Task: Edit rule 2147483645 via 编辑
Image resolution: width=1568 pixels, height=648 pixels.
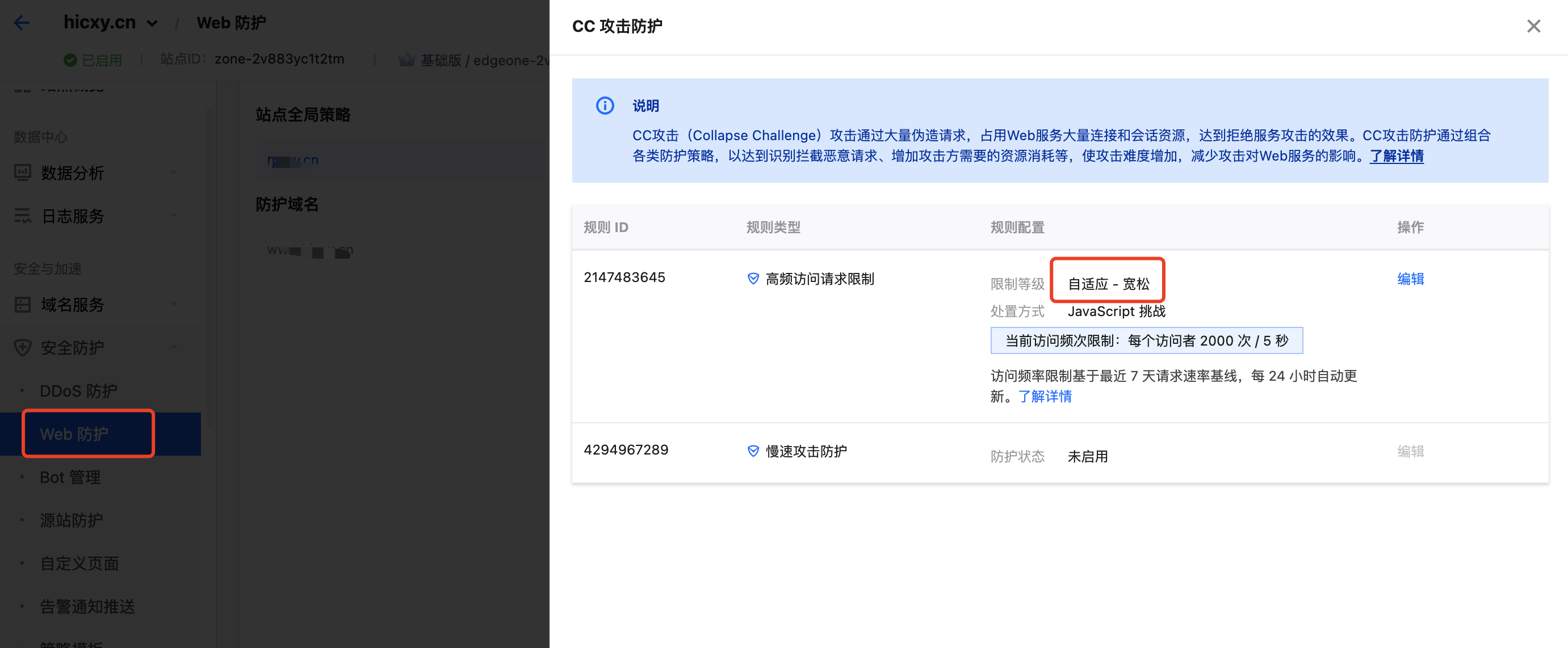Action: pos(1410,279)
